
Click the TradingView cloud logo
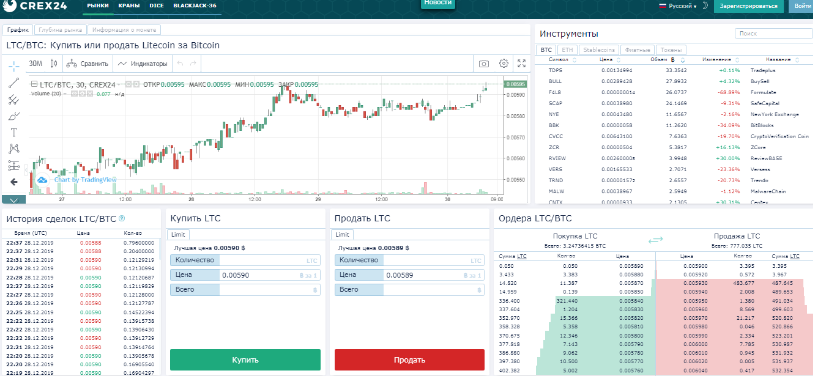pos(42,179)
